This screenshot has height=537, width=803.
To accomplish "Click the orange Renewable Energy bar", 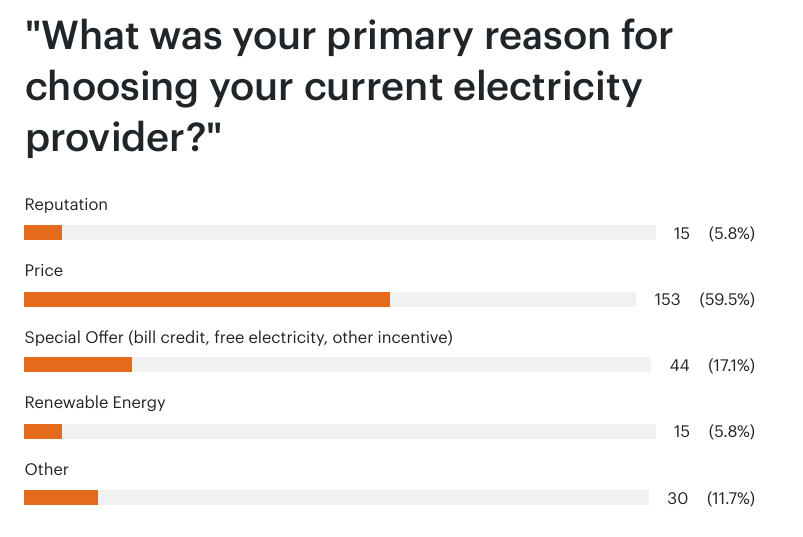I will pos(43,432).
